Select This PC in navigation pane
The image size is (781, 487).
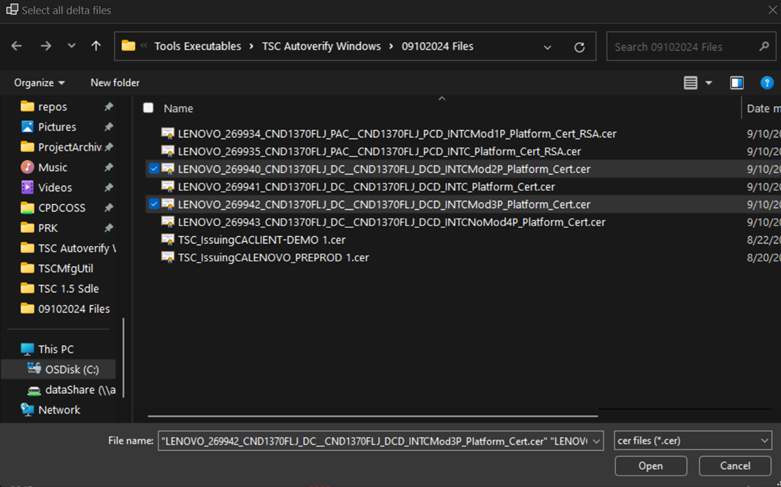coord(56,349)
